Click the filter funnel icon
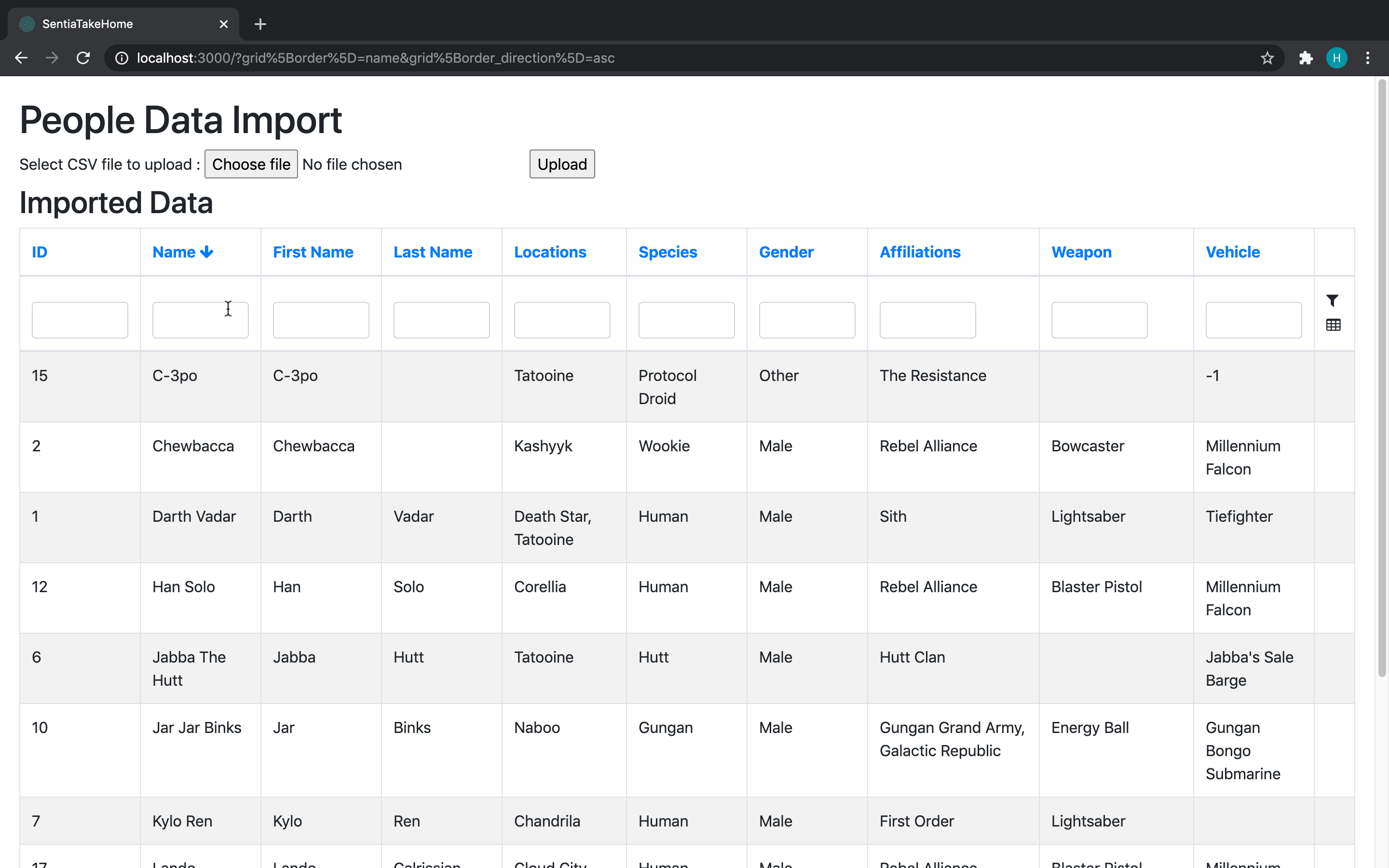This screenshot has height=868, width=1389. tap(1332, 300)
